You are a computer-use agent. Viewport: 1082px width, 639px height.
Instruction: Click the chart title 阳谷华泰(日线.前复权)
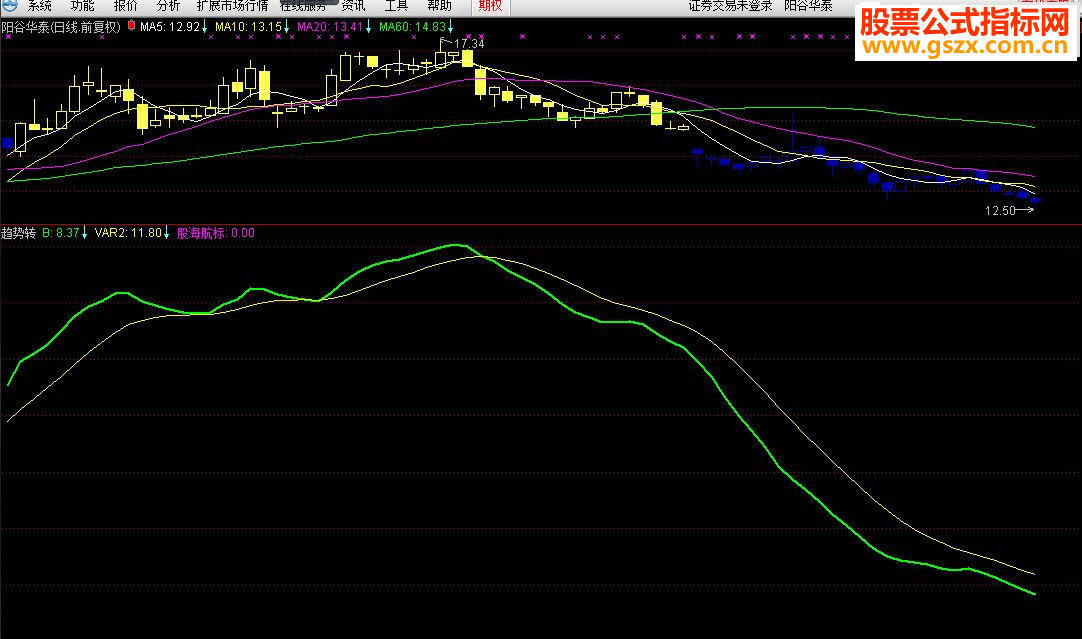click(61, 27)
